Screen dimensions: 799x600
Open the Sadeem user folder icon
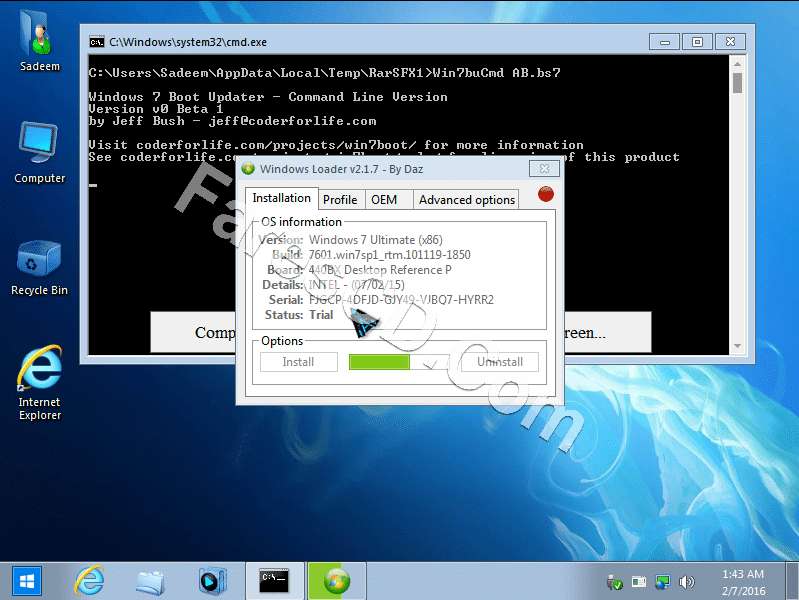coord(39,42)
